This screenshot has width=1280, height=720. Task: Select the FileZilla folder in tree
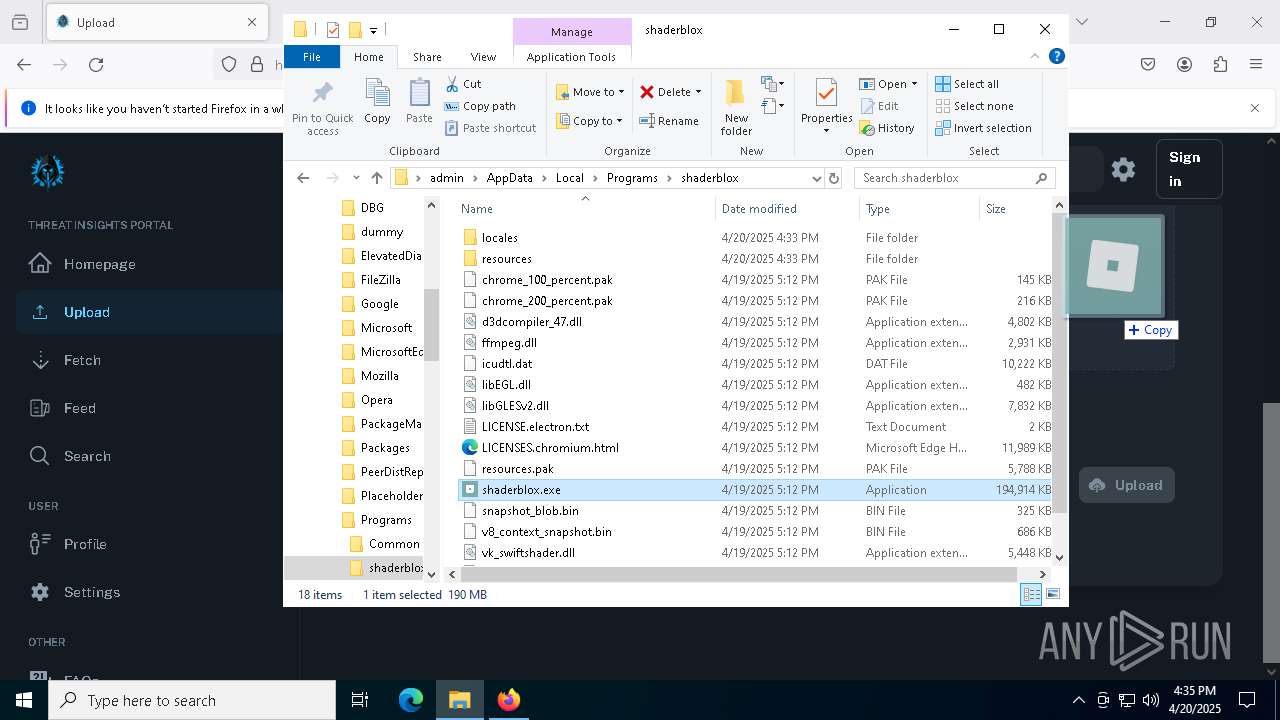pos(380,280)
